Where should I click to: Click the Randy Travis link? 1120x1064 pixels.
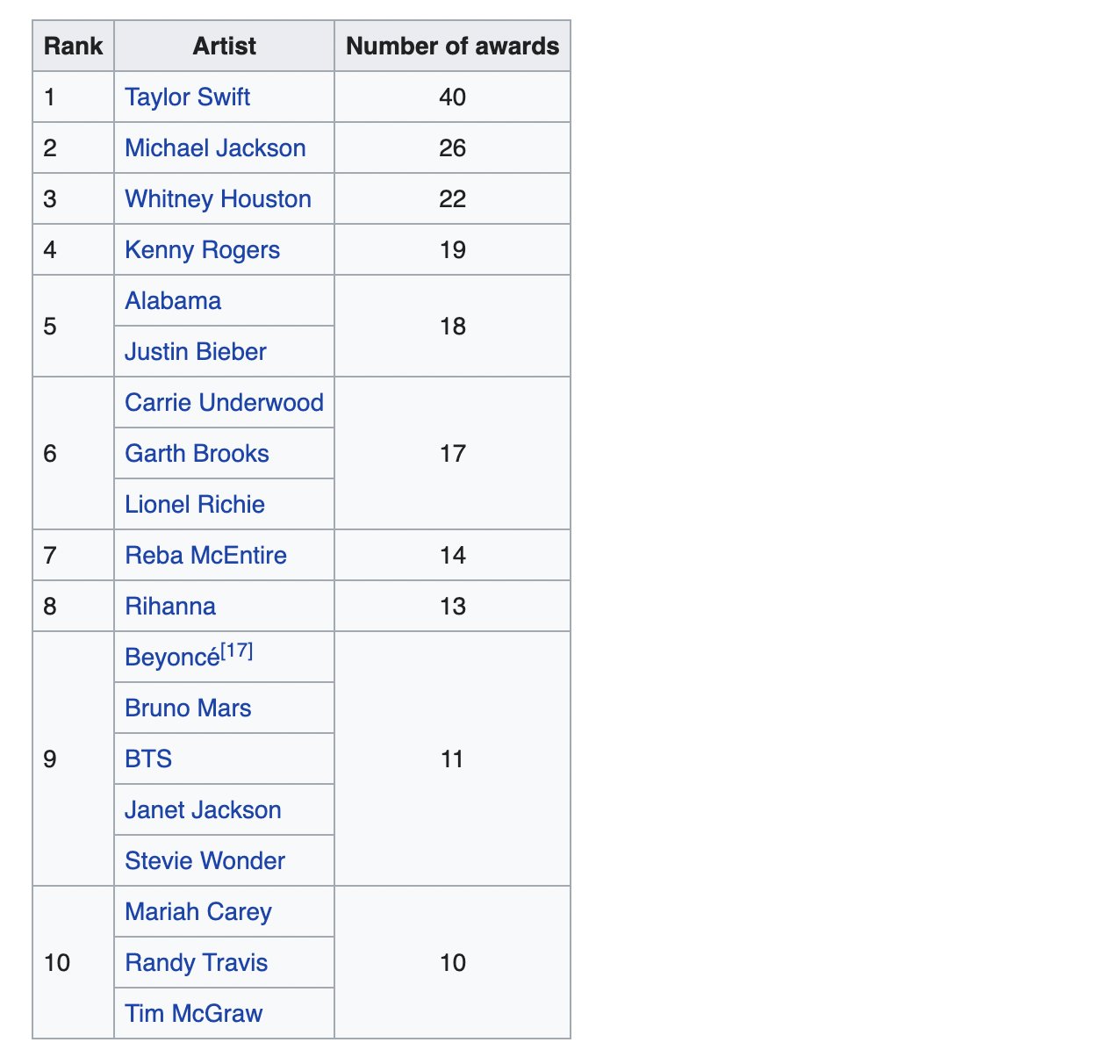[x=196, y=963]
